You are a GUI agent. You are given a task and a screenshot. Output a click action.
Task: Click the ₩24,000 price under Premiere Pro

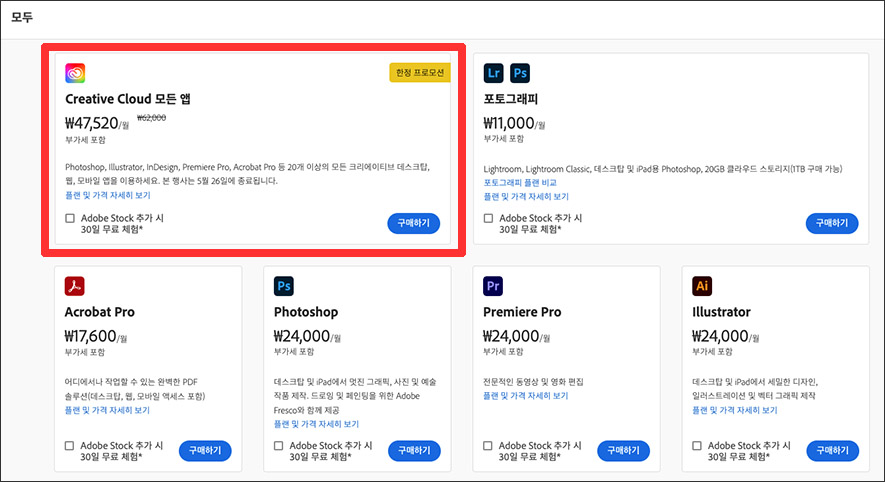(x=516, y=336)
